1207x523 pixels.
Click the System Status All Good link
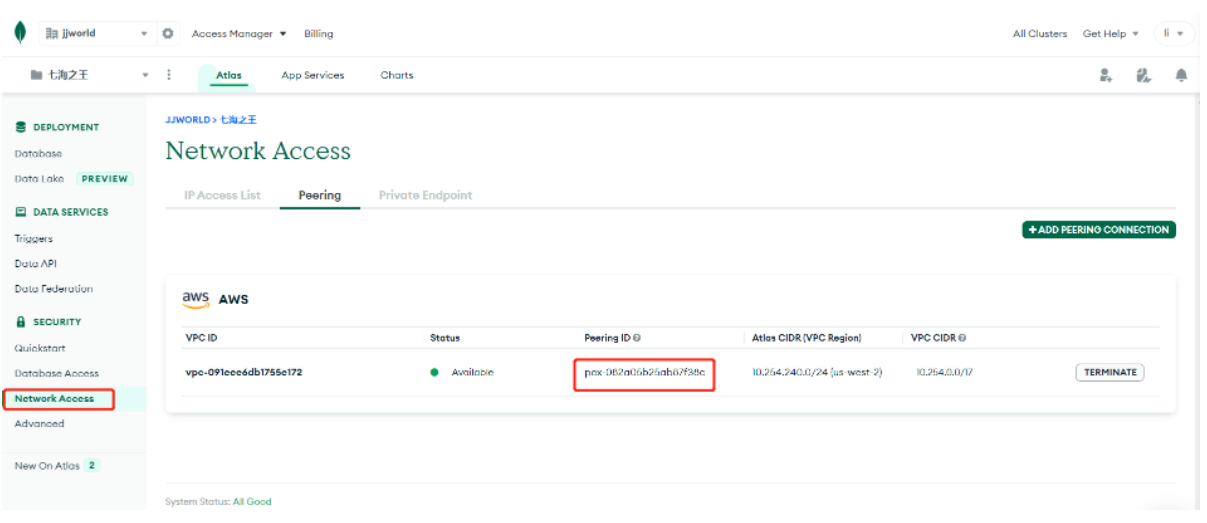[x=252, y=502]
